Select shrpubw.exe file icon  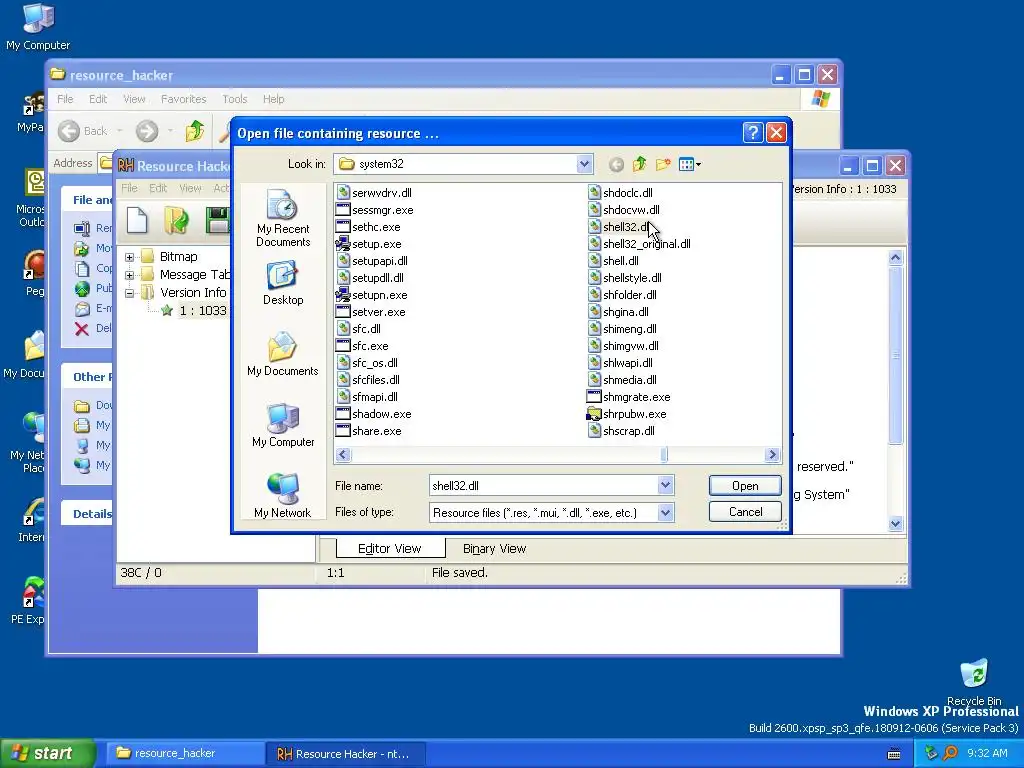(594, 413)
